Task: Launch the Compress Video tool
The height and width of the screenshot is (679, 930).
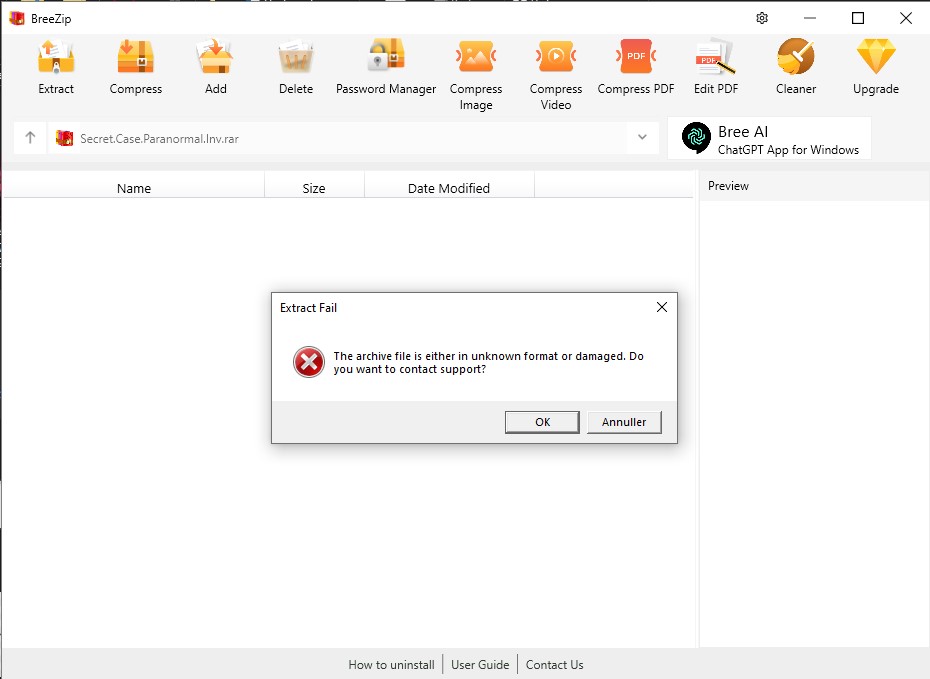Action: tap(556, 59)
